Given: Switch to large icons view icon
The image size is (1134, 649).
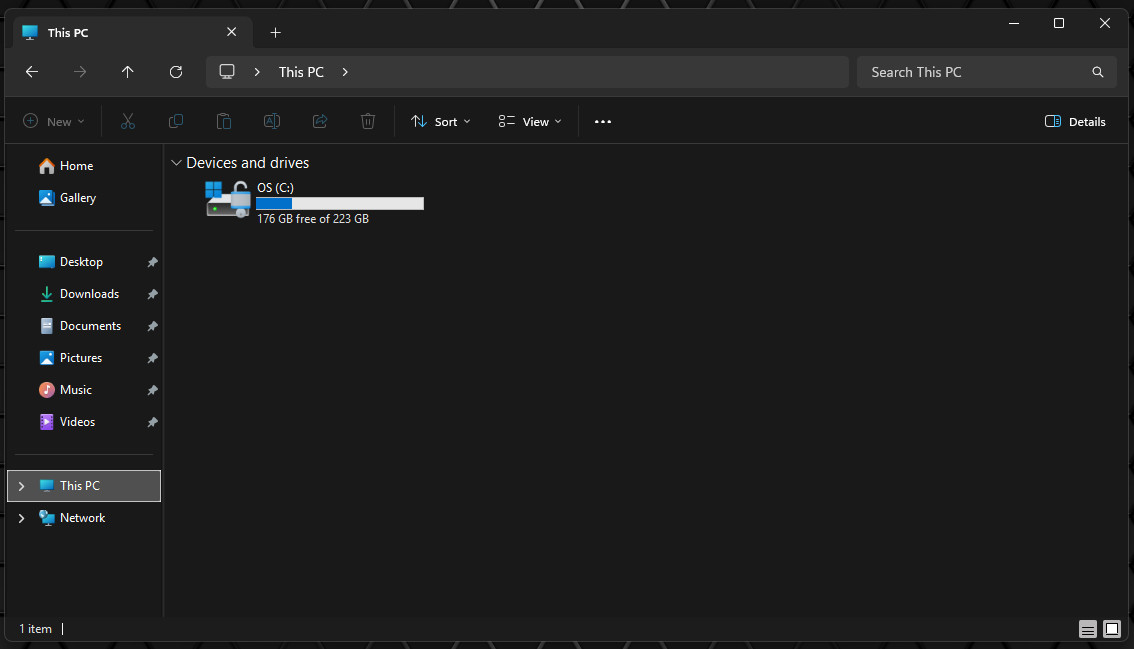Looking at the screenshot, I should 1112,629.
